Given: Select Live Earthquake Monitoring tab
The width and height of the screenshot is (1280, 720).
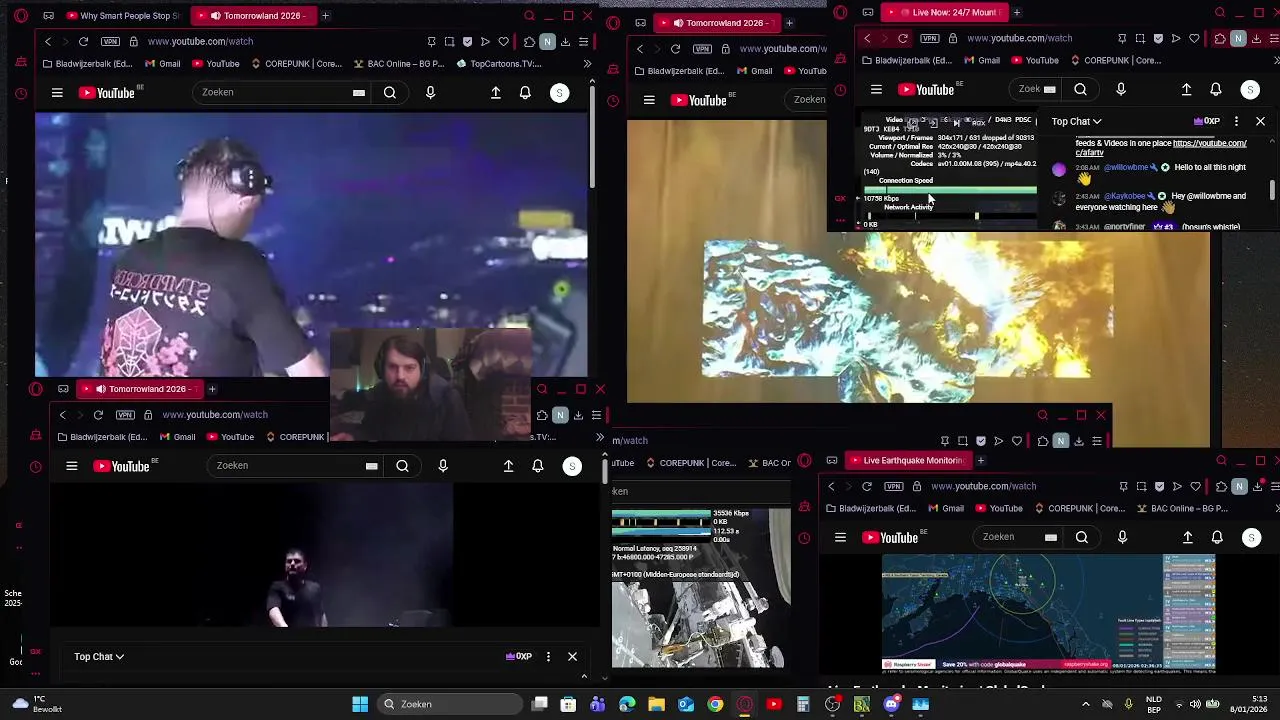Looking at the screenshot, I should tap(908, 460).
